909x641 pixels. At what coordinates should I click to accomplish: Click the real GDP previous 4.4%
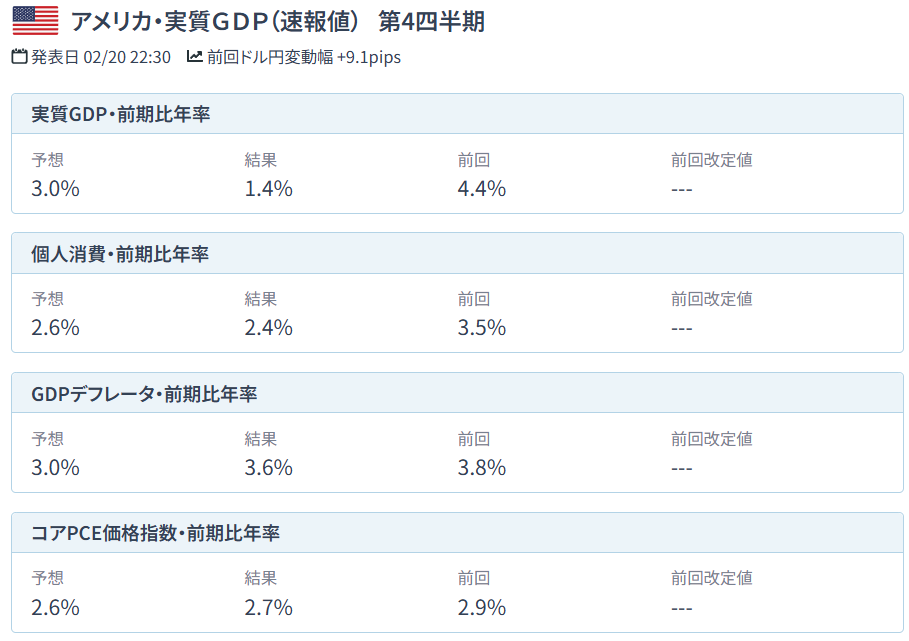pyautogui.click(x=482, y=188)
